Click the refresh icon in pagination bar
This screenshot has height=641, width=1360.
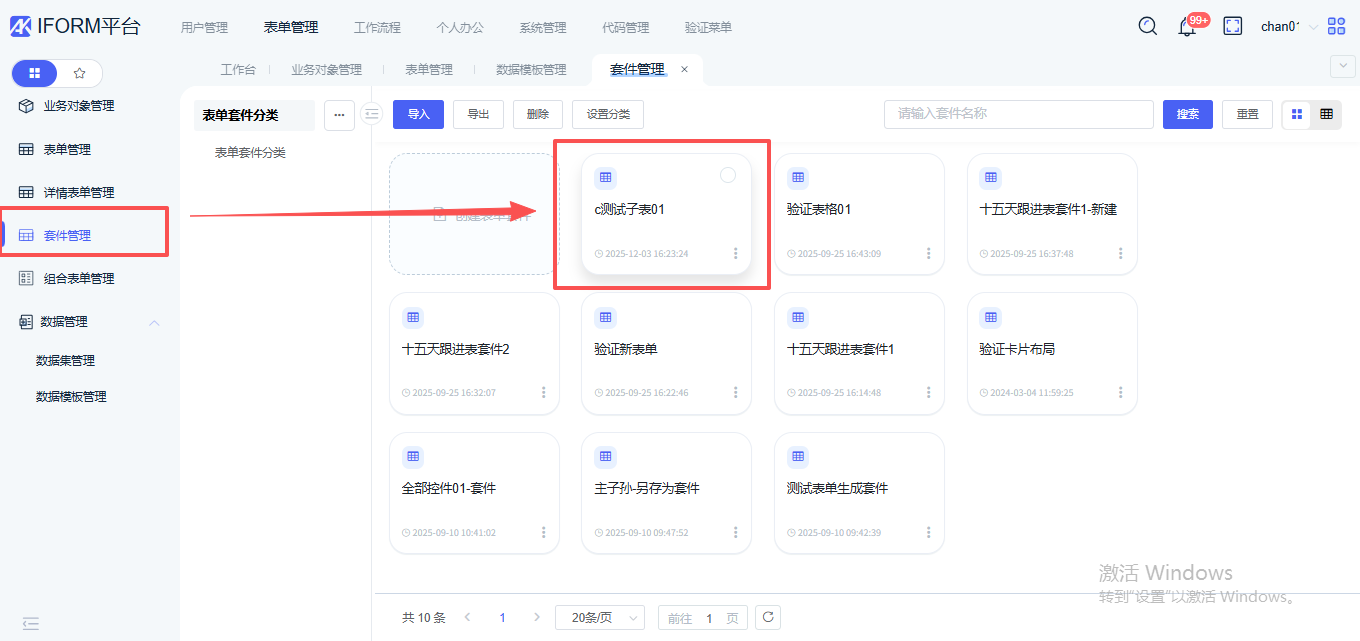tap(768, 617)
